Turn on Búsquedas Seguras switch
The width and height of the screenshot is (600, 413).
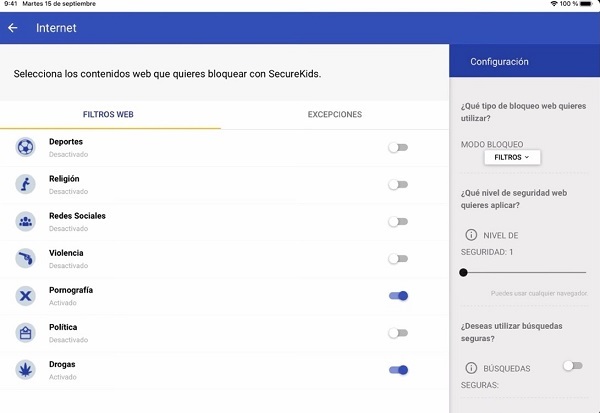(572, 366)
